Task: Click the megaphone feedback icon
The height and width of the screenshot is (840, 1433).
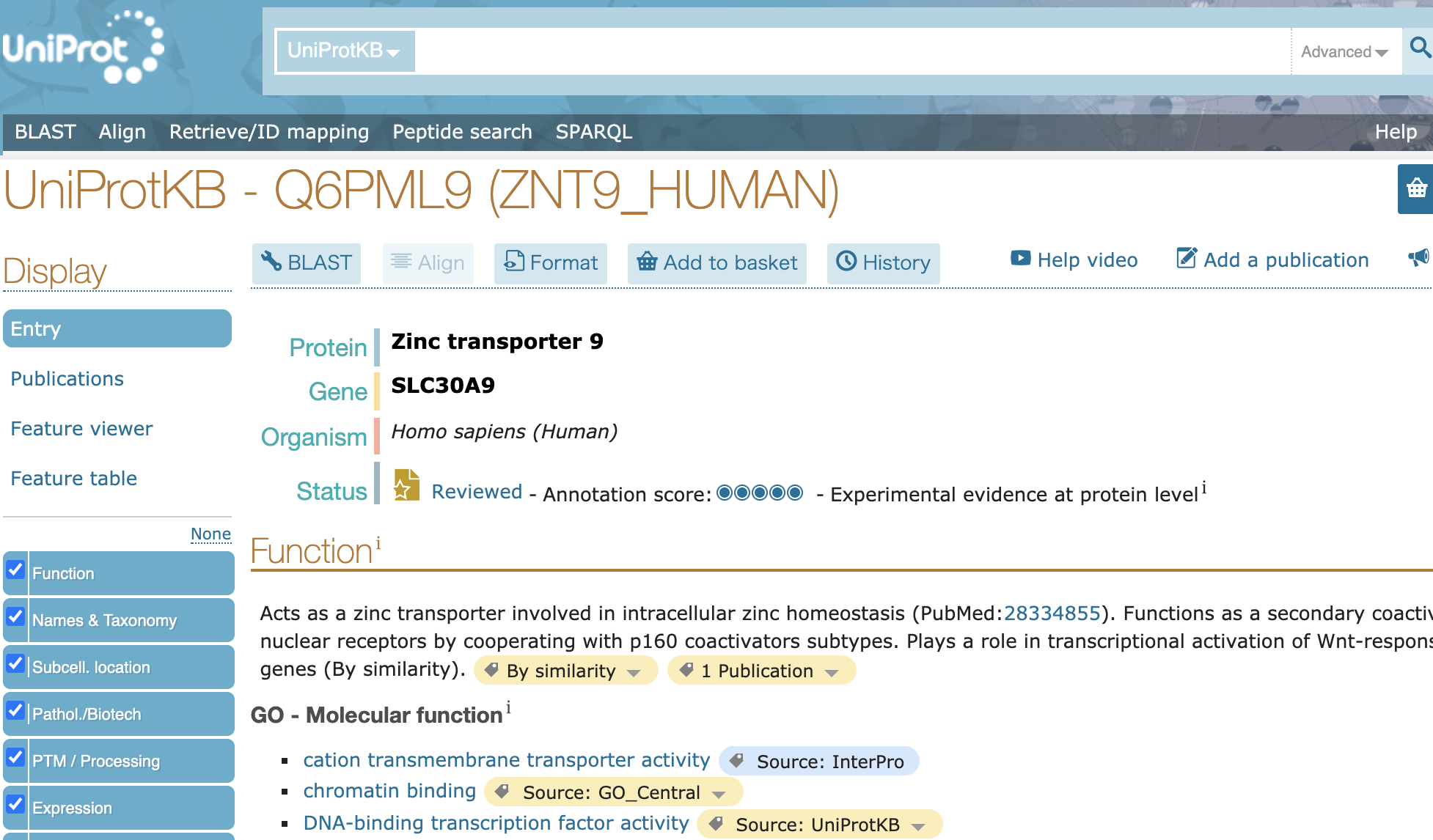Action: coord(1418,258)
